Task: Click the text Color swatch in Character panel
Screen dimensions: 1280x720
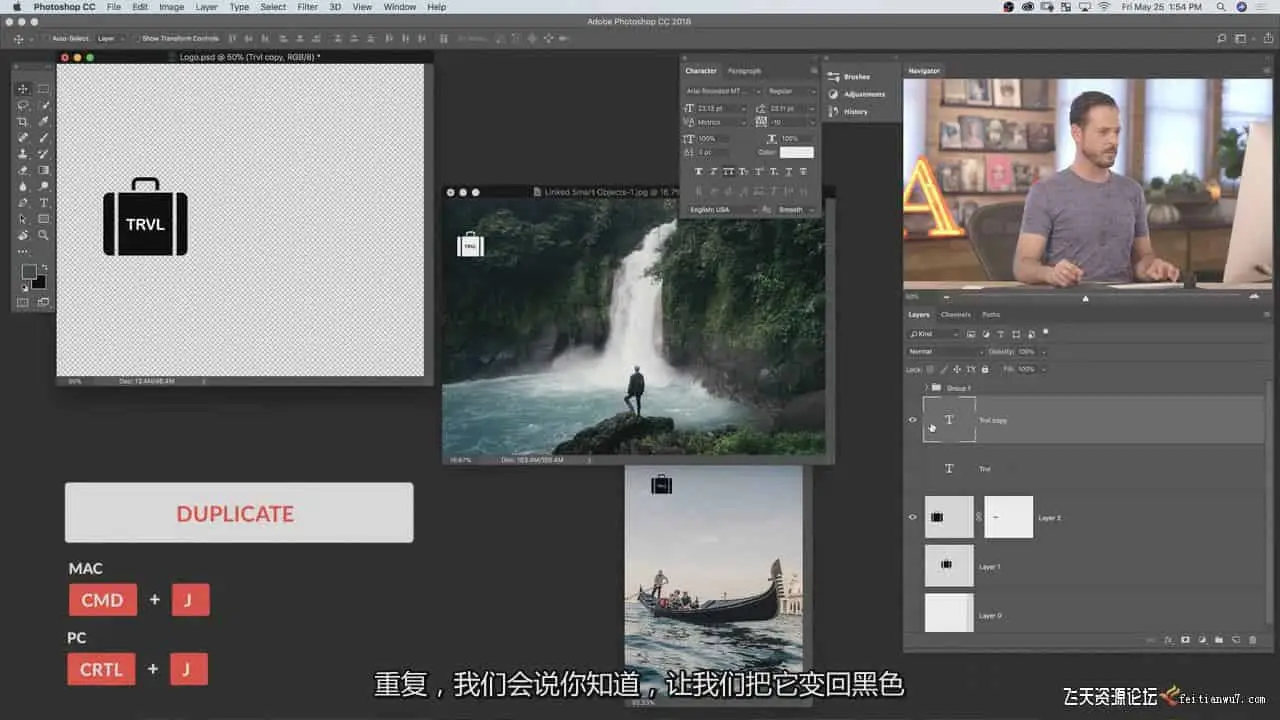Action: pos(797,153)
